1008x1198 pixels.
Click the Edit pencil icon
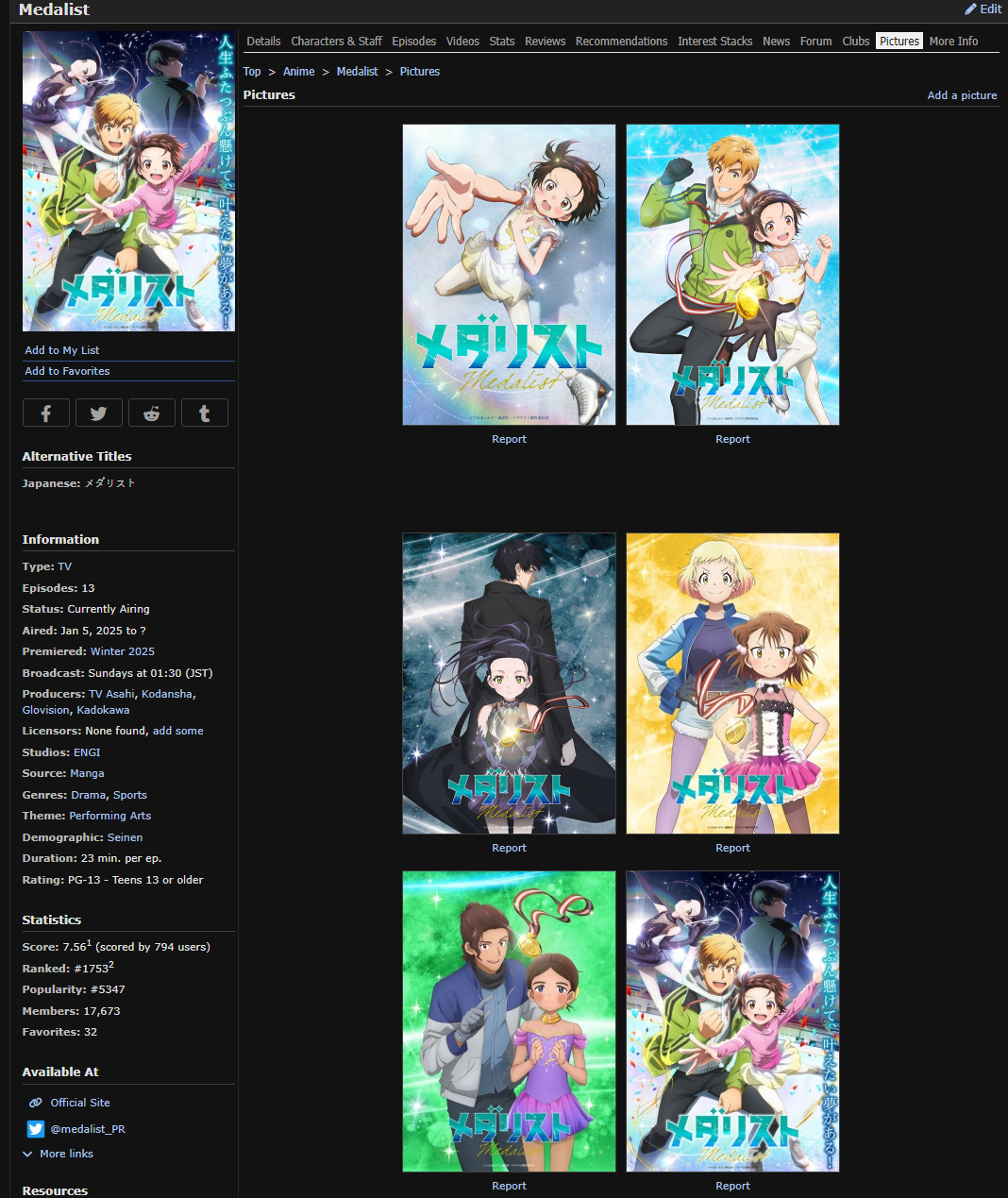970,9
